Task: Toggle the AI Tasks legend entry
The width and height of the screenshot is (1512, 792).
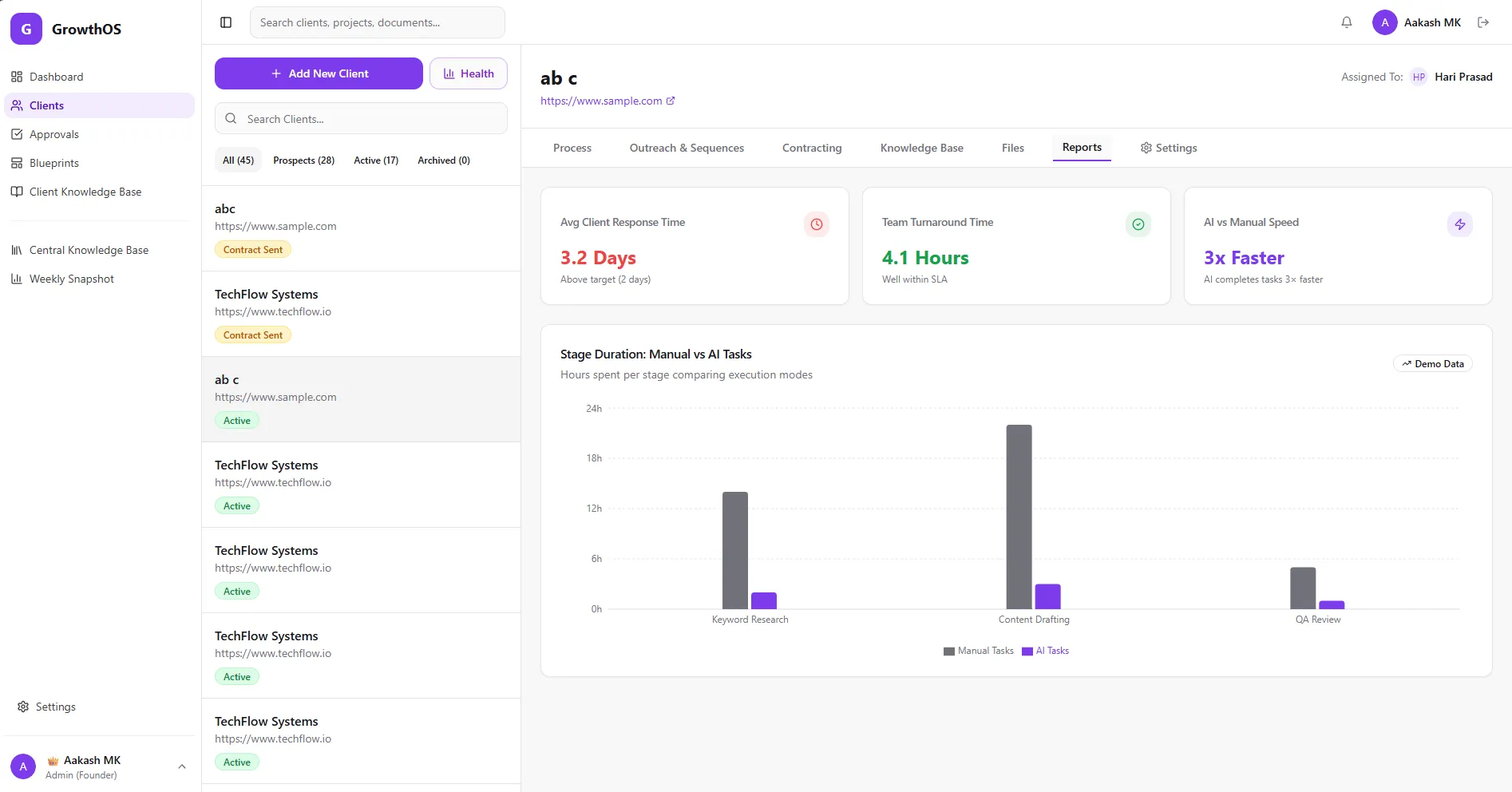Action: (x=1044, y=651)
